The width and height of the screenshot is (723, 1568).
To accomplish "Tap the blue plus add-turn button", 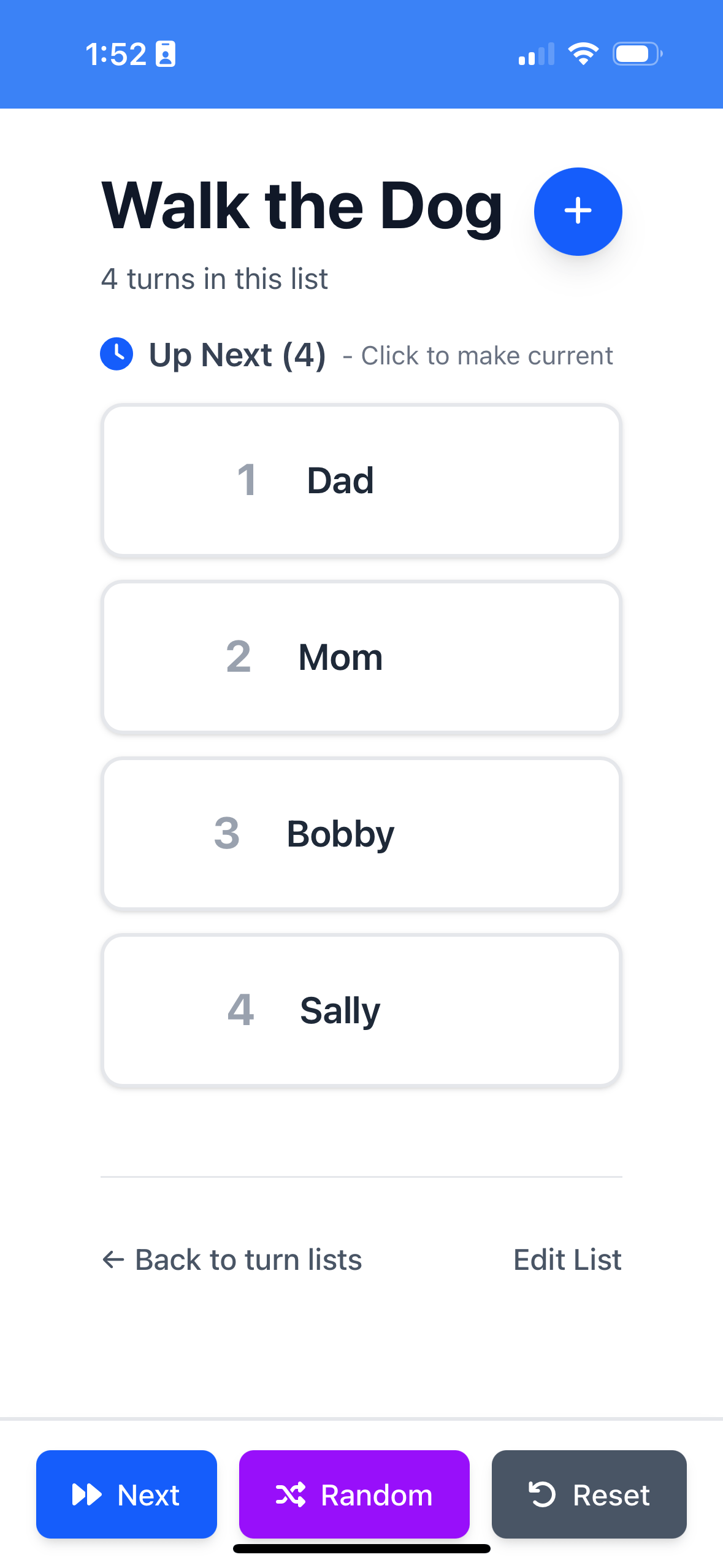I will 578,211.
